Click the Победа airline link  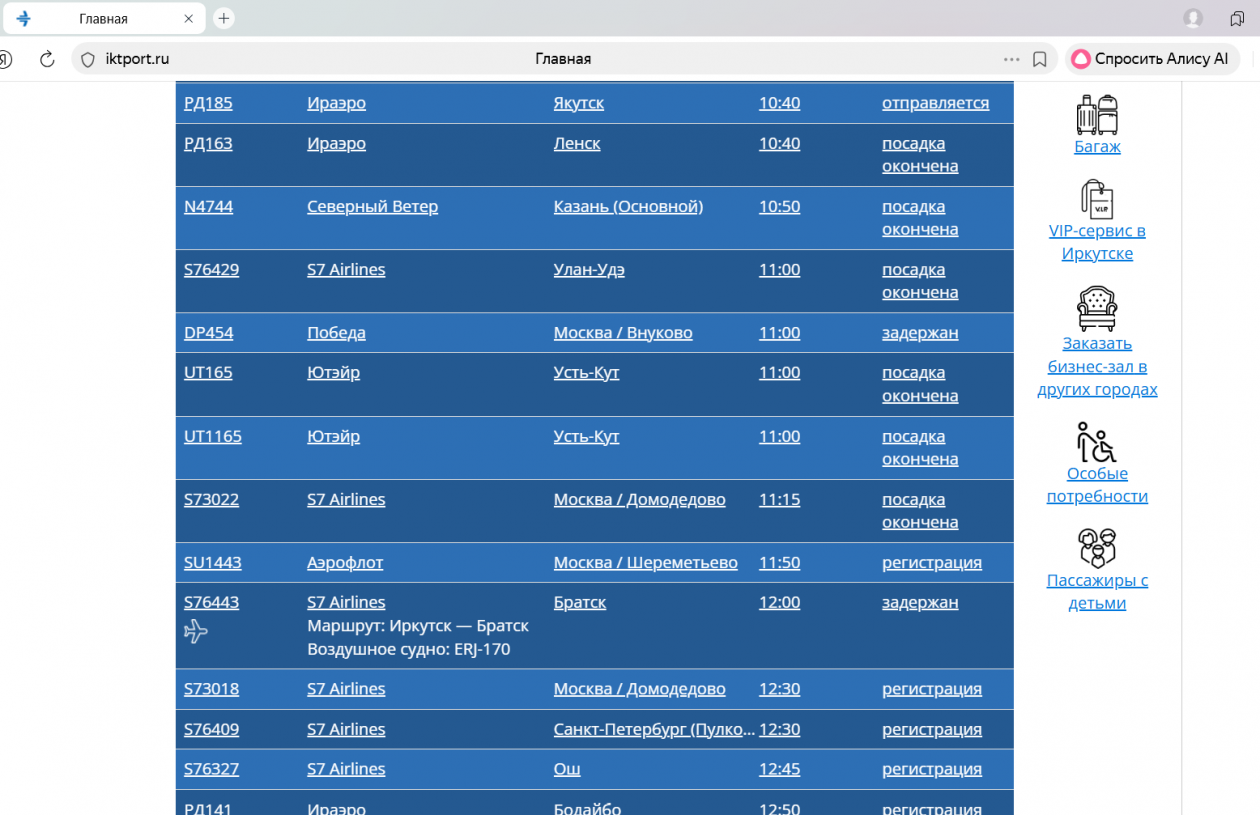coord(336,333)
